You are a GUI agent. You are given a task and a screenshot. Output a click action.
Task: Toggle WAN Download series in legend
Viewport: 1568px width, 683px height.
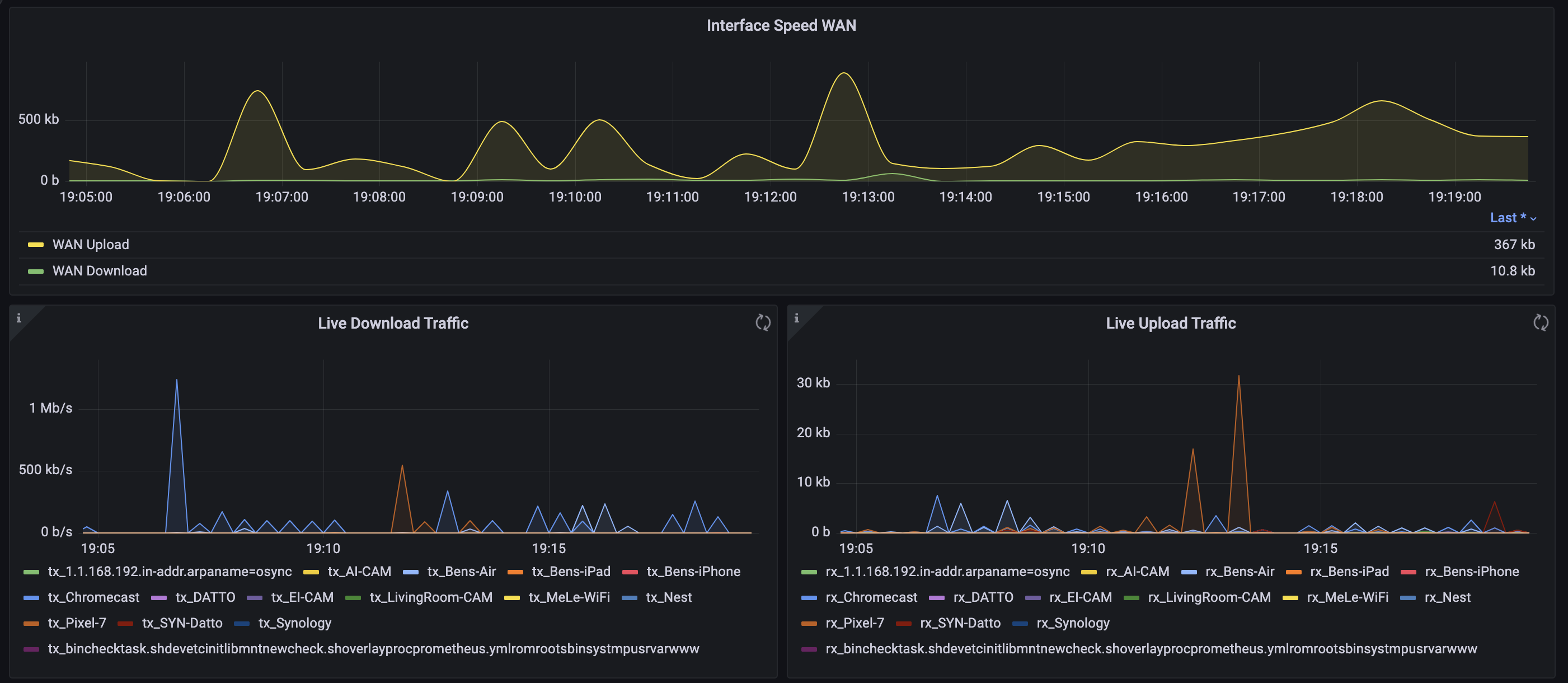(100, 271)
